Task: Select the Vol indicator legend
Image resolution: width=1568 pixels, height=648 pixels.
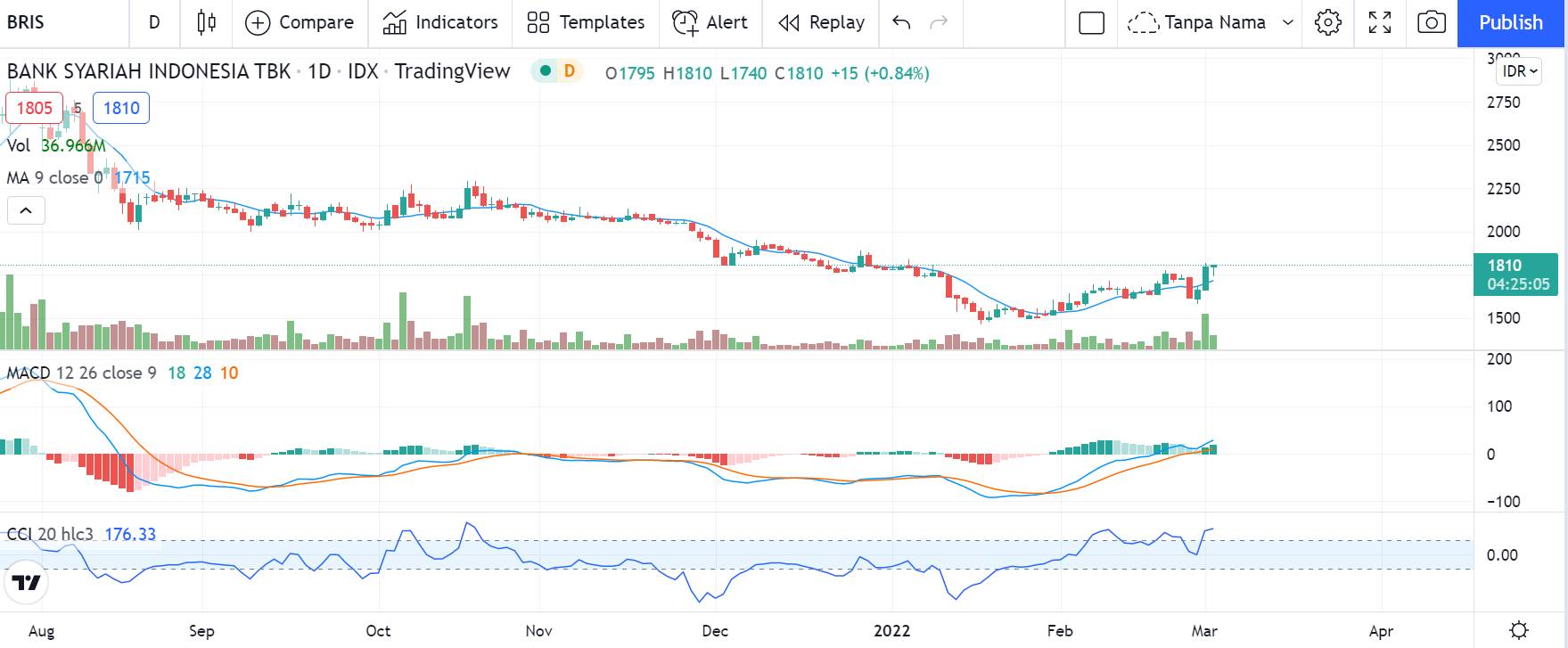Action: pyautogui.click(x=19, y=145)
